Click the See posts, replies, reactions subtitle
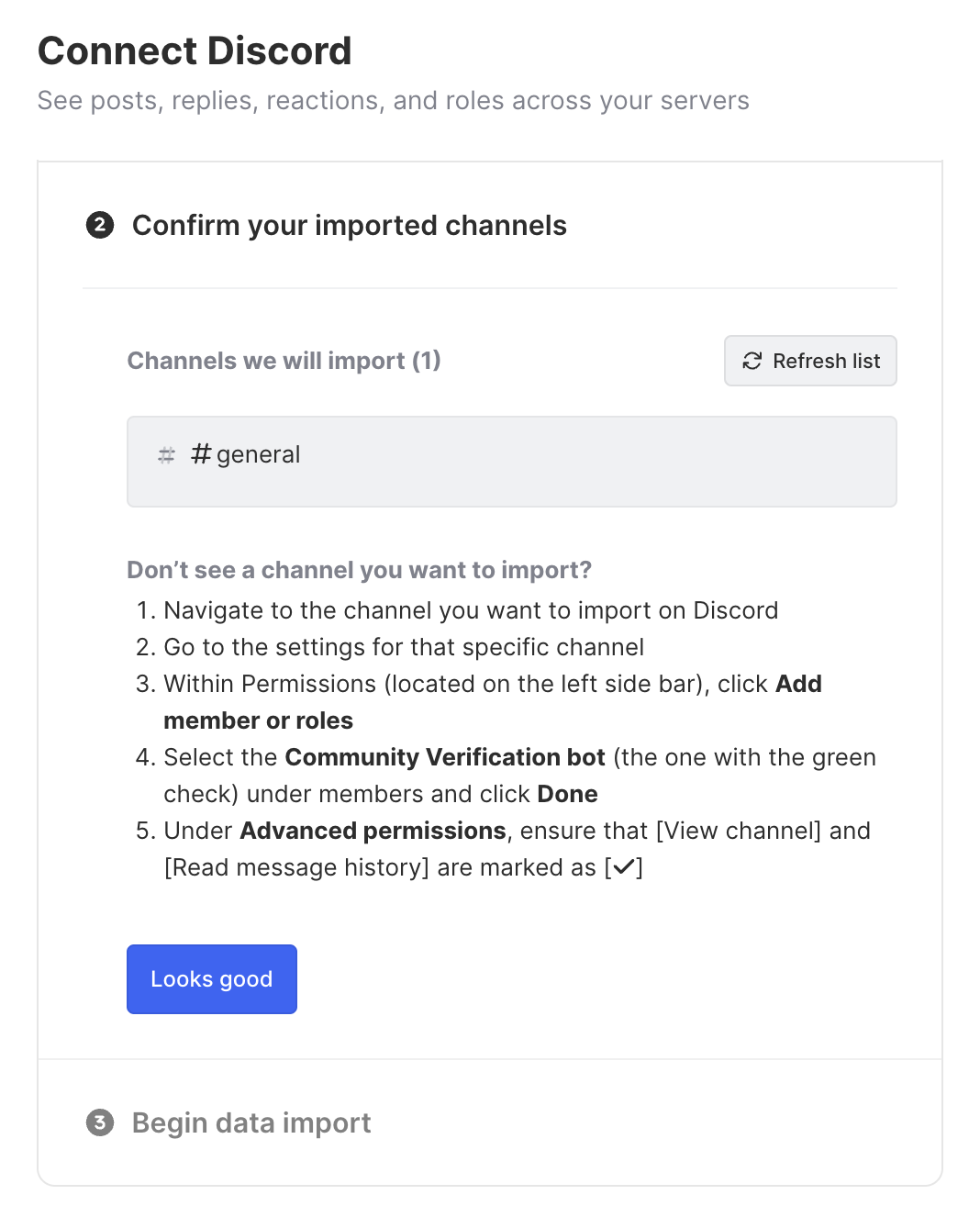Screen dimensions: 980x1217 click(x=393, y=101)
